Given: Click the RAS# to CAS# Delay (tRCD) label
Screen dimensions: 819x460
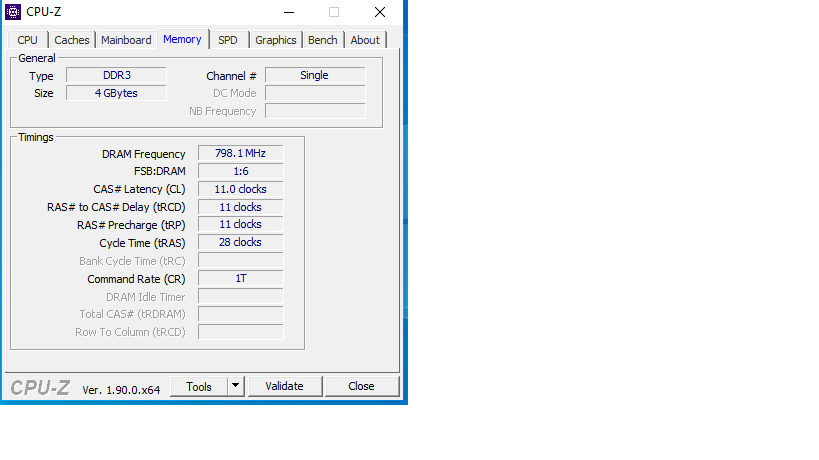Looking at the screenshot, I should coord(116,207).
